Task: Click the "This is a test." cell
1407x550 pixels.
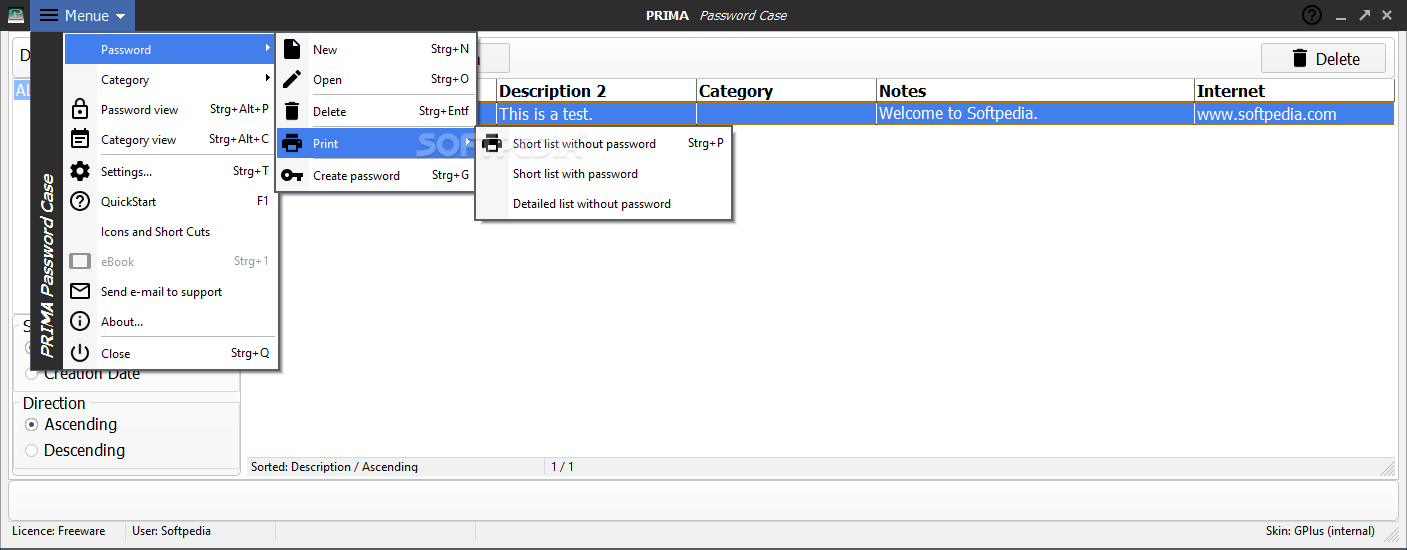Action: pyautogui.click(x=596, y=114)
